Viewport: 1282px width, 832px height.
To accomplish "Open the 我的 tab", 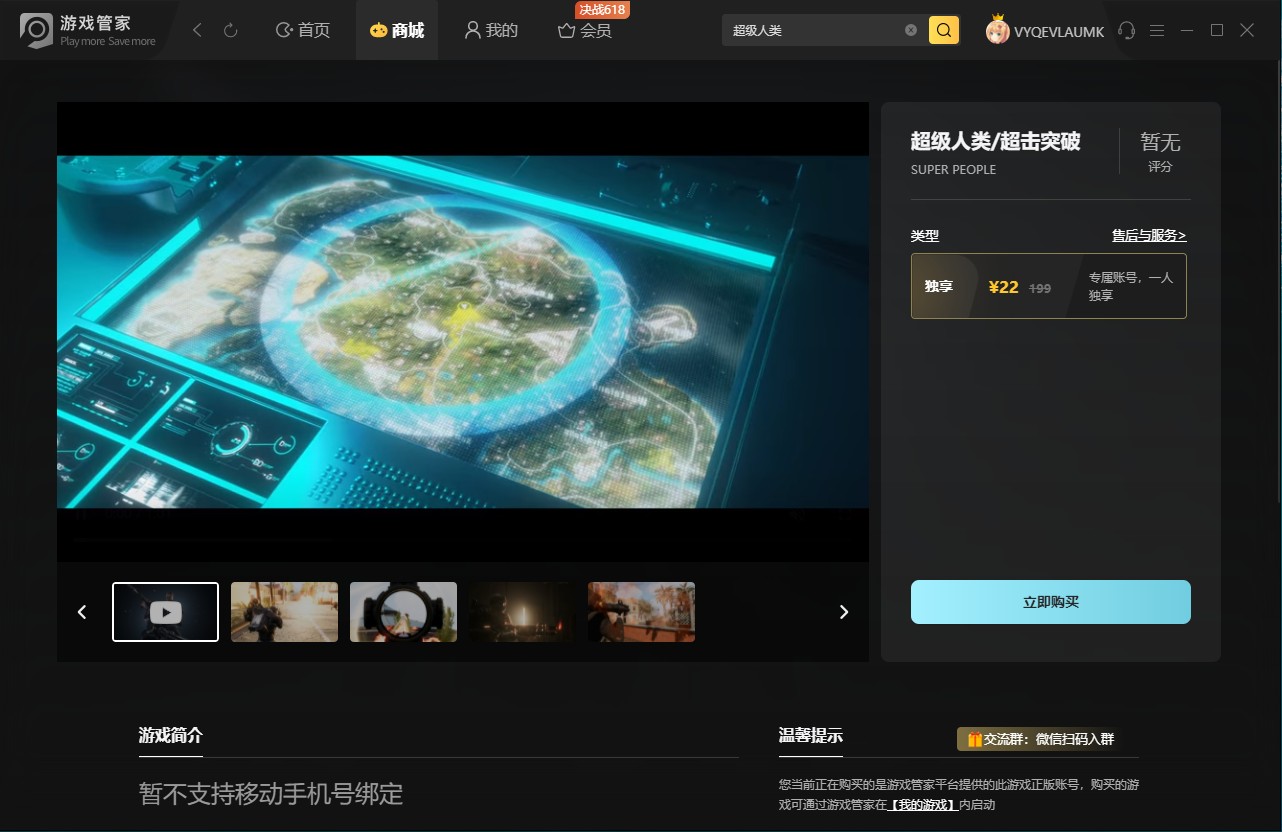I will [x=491, y=31].
